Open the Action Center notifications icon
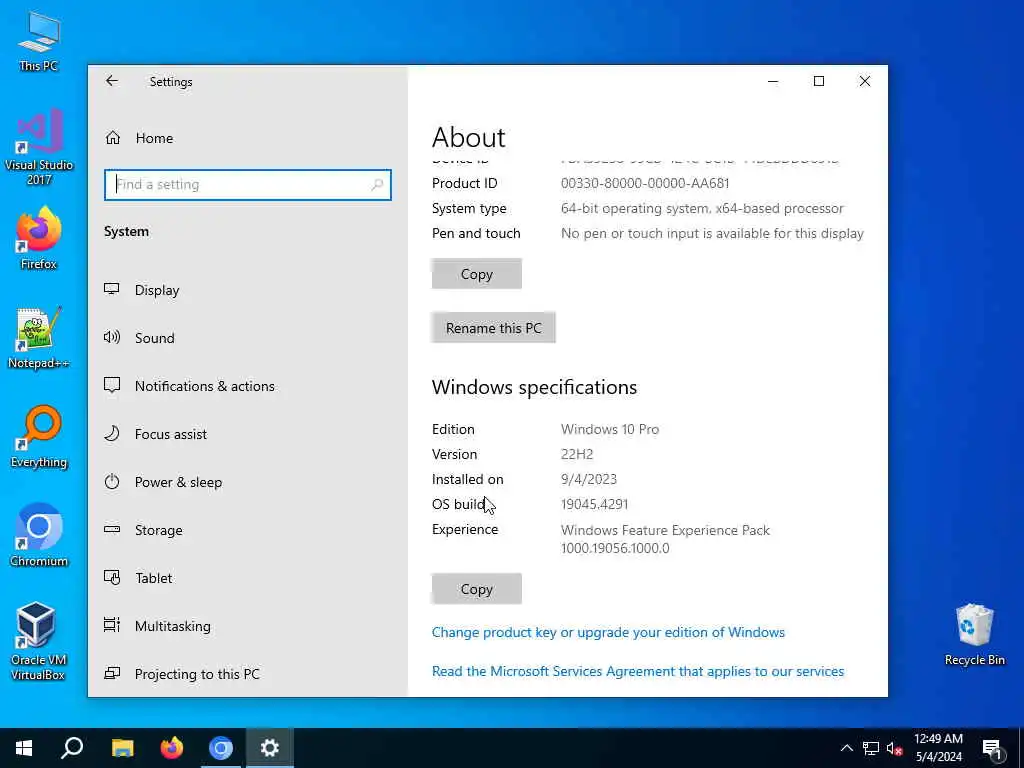This screenshot has width=1024, height=768. tap(993, 748)
